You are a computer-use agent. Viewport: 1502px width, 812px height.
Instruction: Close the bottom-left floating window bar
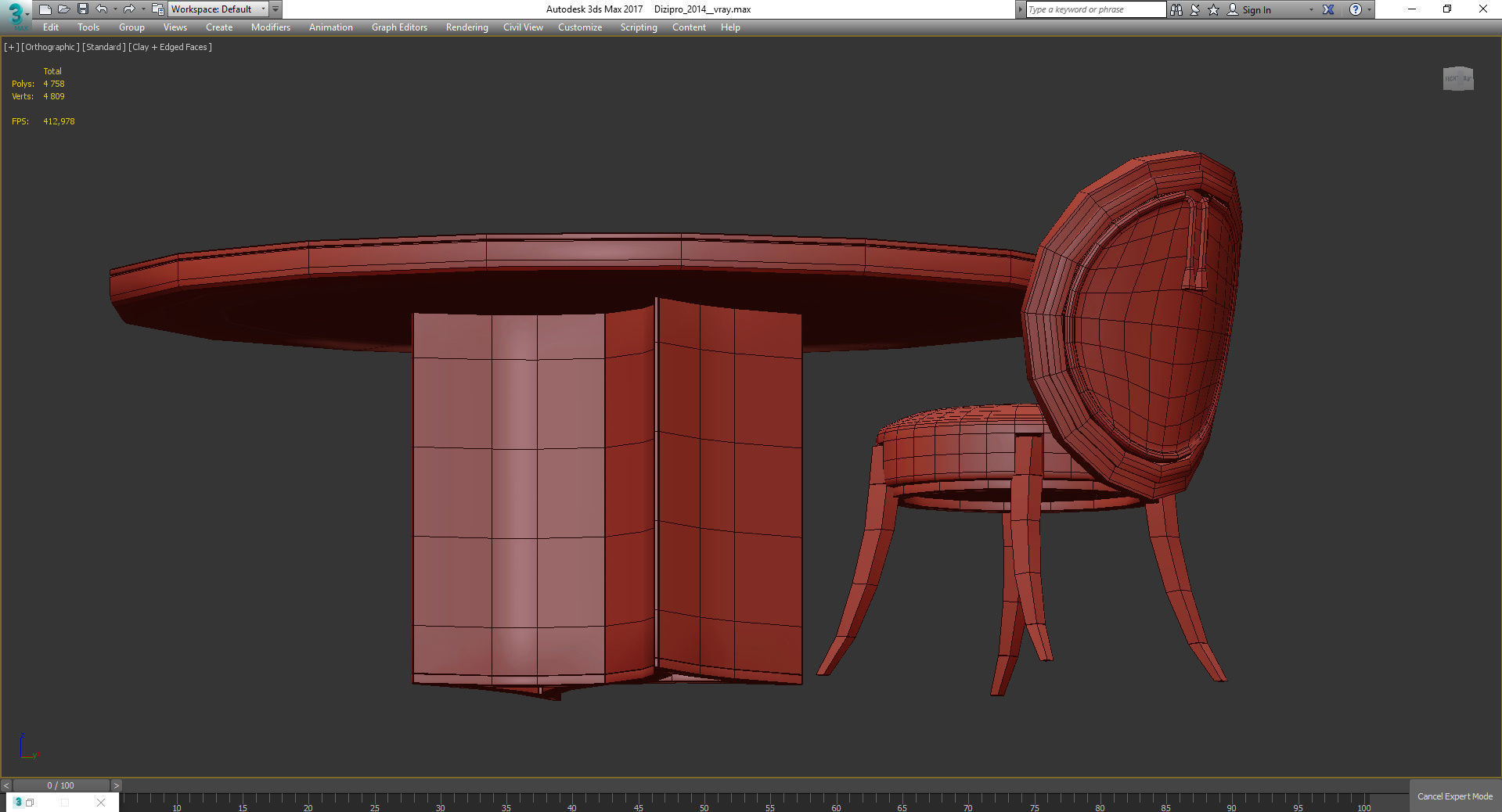point(100,803)
